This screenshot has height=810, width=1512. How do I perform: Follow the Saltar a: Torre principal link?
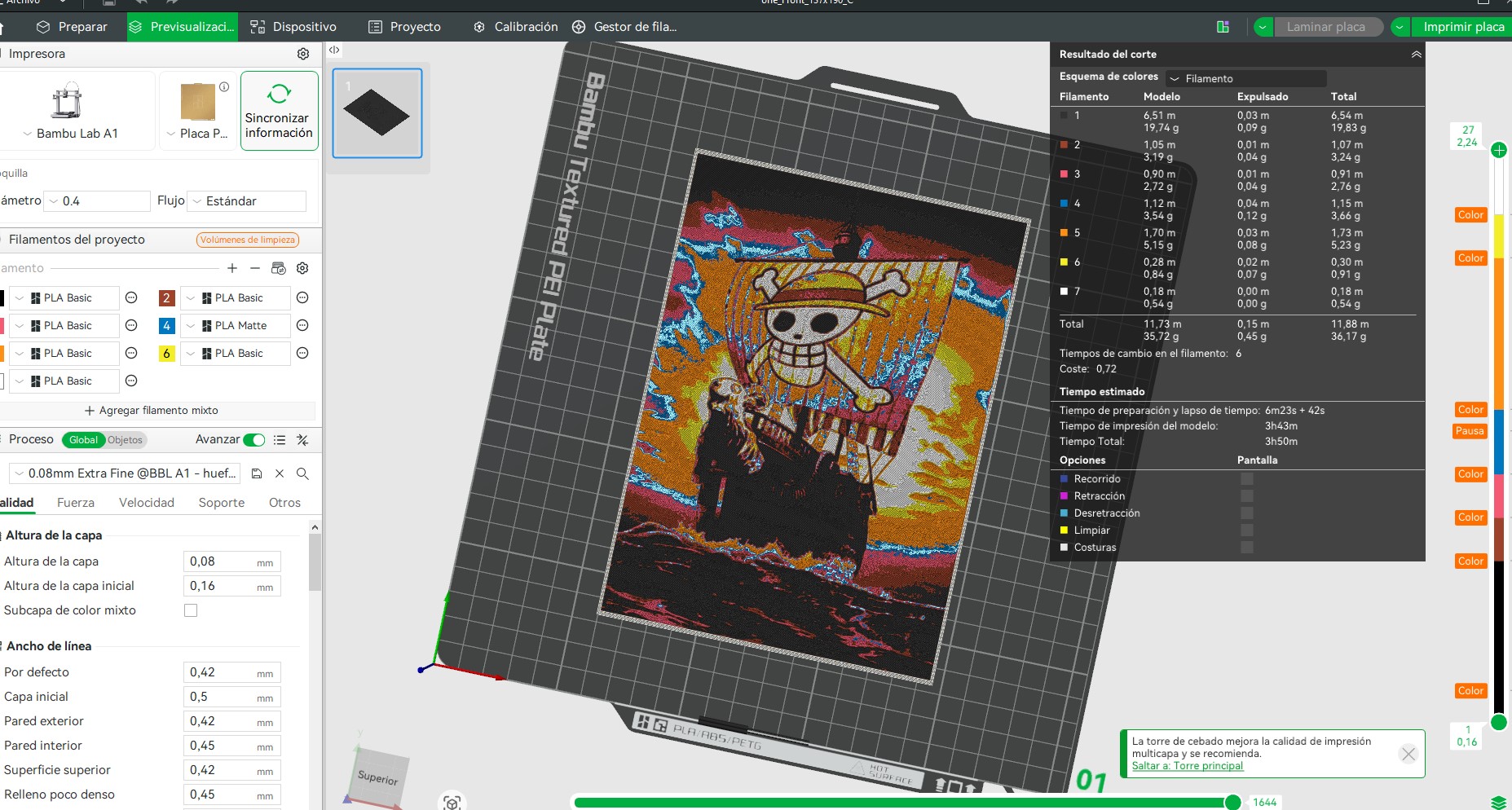(x=1188, y=766)
